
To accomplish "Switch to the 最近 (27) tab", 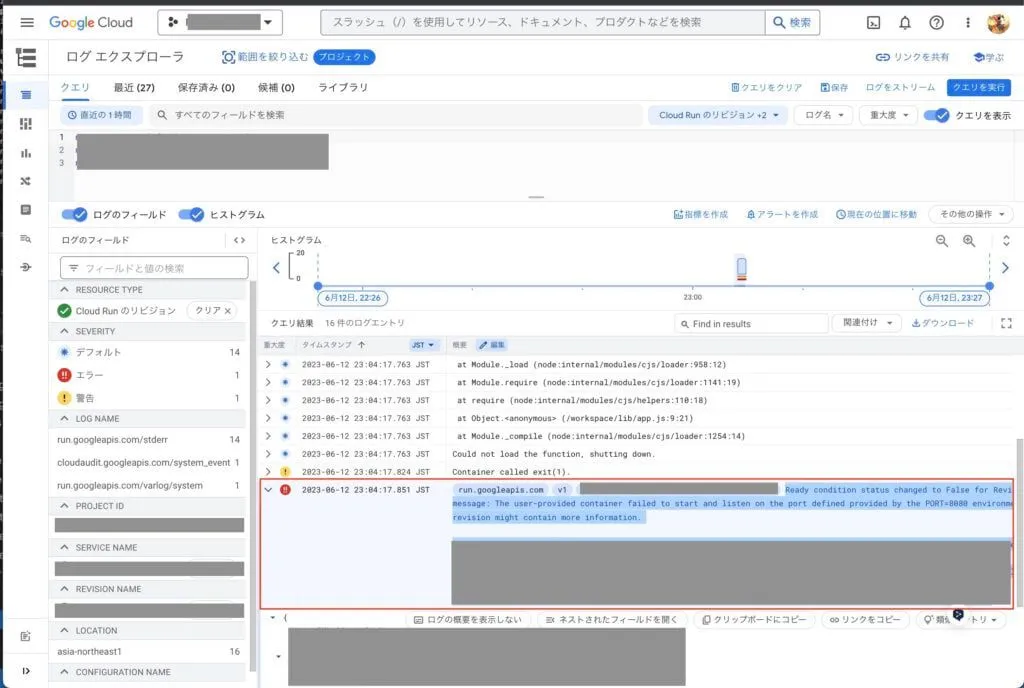I will 134,88.
